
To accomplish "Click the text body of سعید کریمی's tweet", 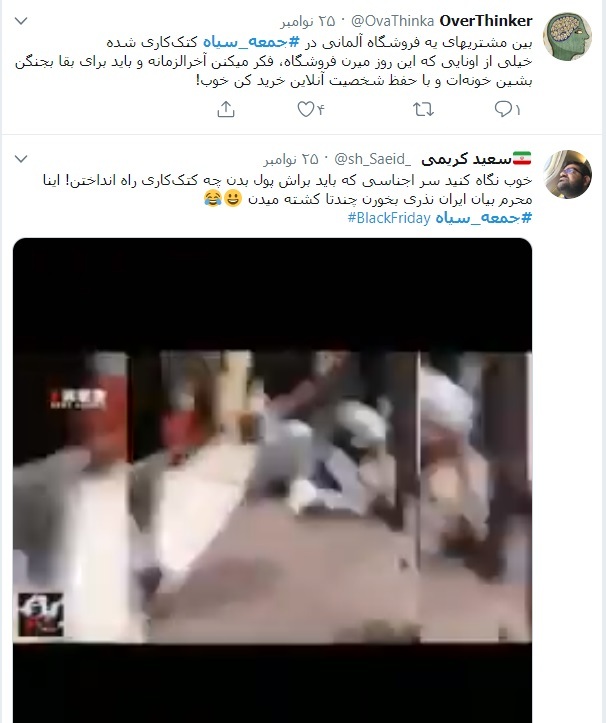I will tap(287, 199).
